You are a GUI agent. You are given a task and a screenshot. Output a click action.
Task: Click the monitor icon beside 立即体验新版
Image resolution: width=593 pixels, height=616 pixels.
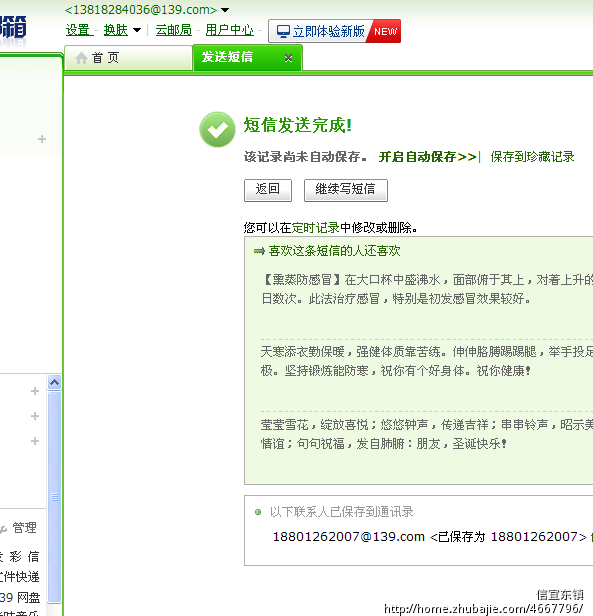(283, 31)
